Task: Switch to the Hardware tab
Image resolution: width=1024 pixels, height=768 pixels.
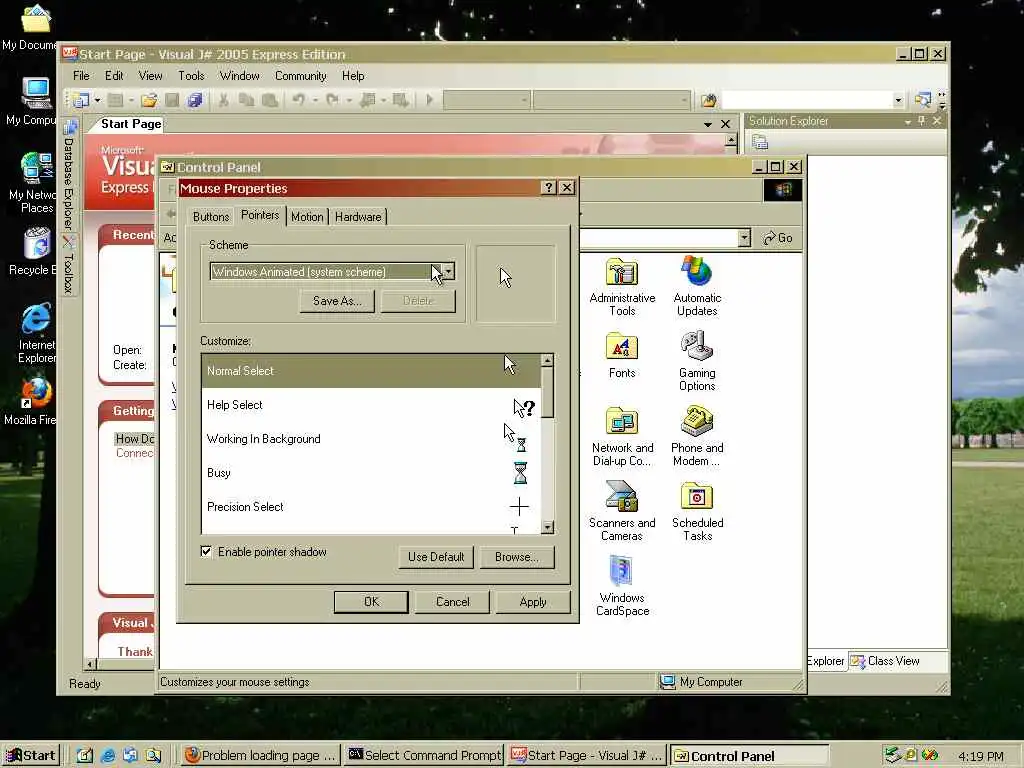Action: 358,217
